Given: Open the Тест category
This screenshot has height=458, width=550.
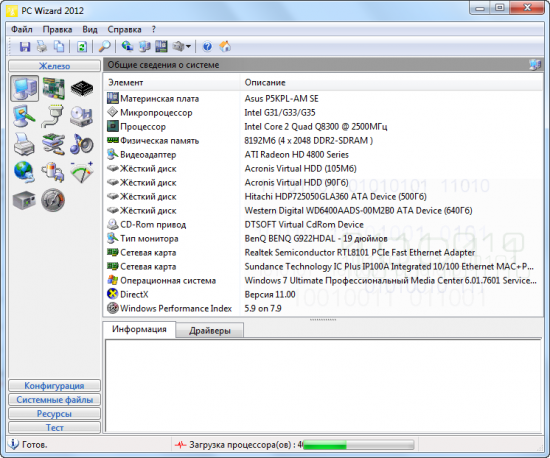Looking at the screenshot, I should [54, 428].
